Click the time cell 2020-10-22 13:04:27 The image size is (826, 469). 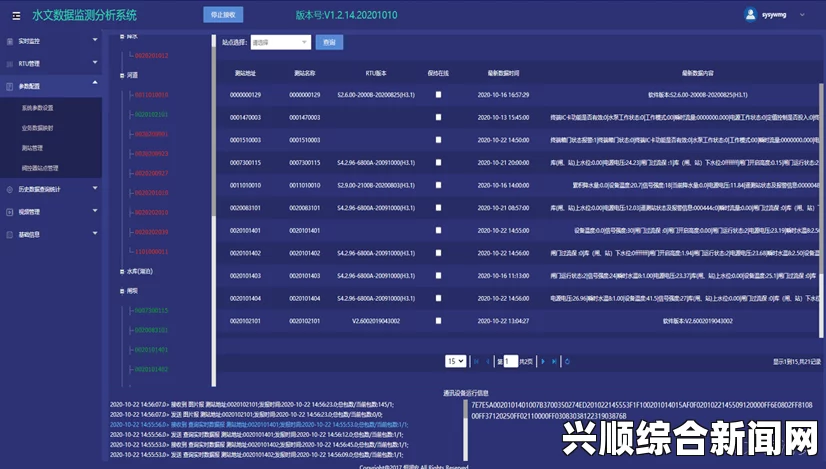coord(504,321)
